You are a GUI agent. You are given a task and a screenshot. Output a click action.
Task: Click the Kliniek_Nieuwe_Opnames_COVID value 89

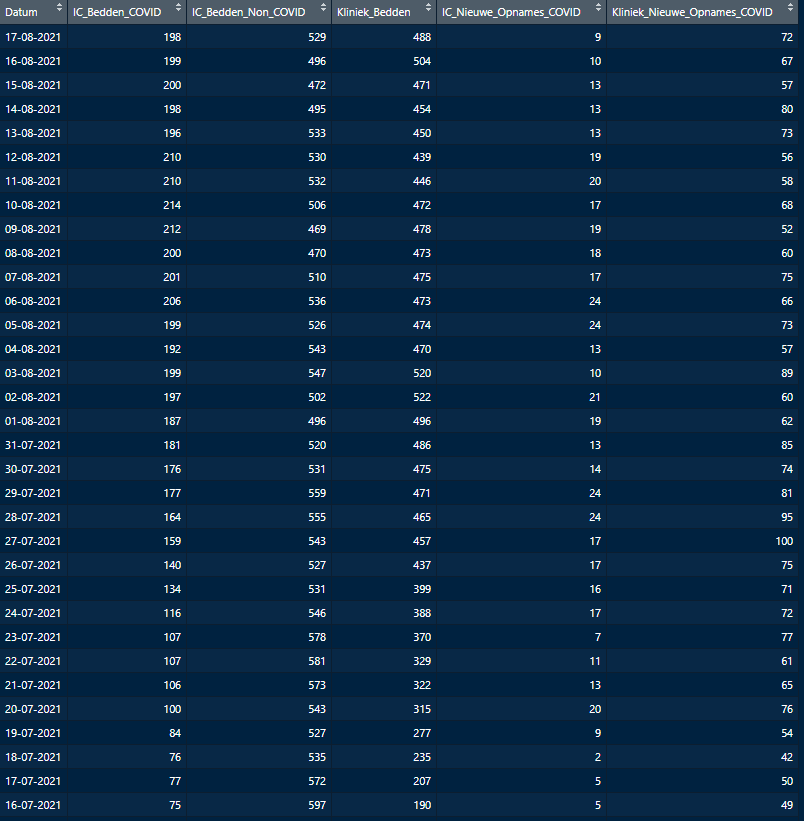[x=787, y=373]
